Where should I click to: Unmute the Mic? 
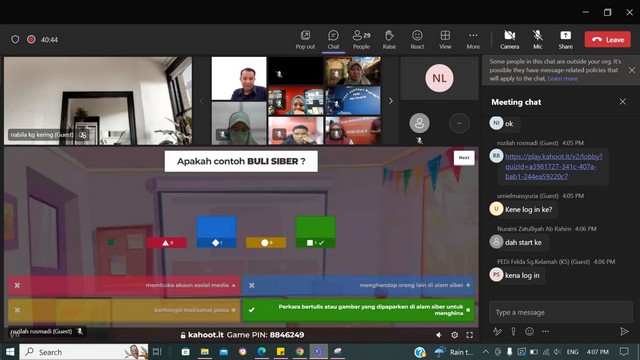tap(538, 40)
